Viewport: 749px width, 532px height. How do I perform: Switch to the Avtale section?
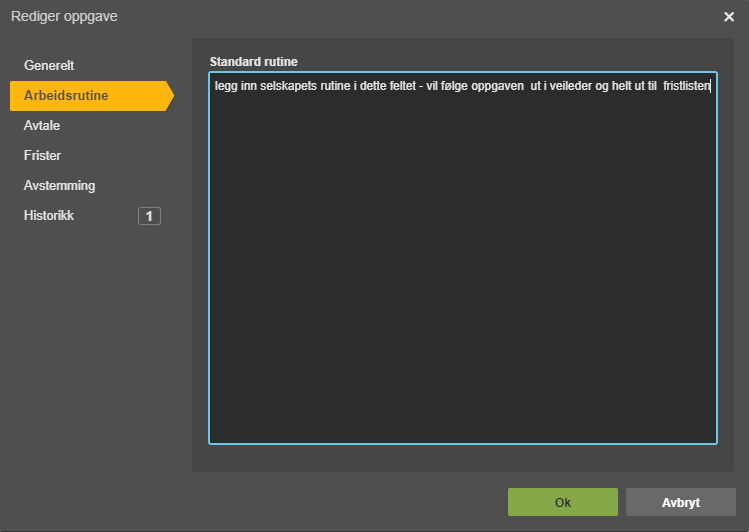tap(42, 126)
